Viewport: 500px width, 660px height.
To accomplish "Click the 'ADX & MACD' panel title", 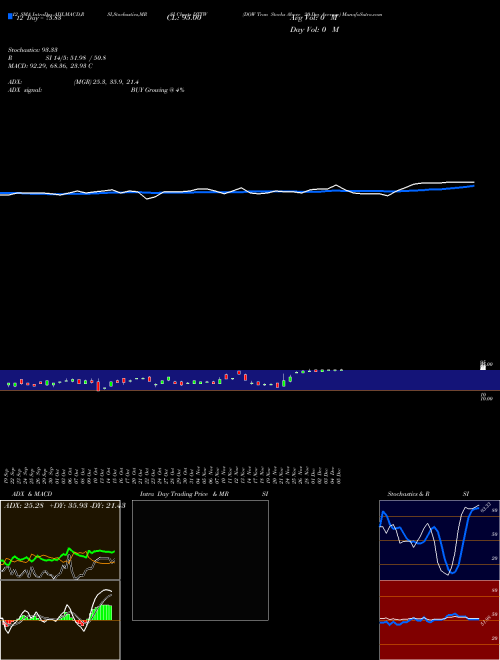I will point(32,494).
